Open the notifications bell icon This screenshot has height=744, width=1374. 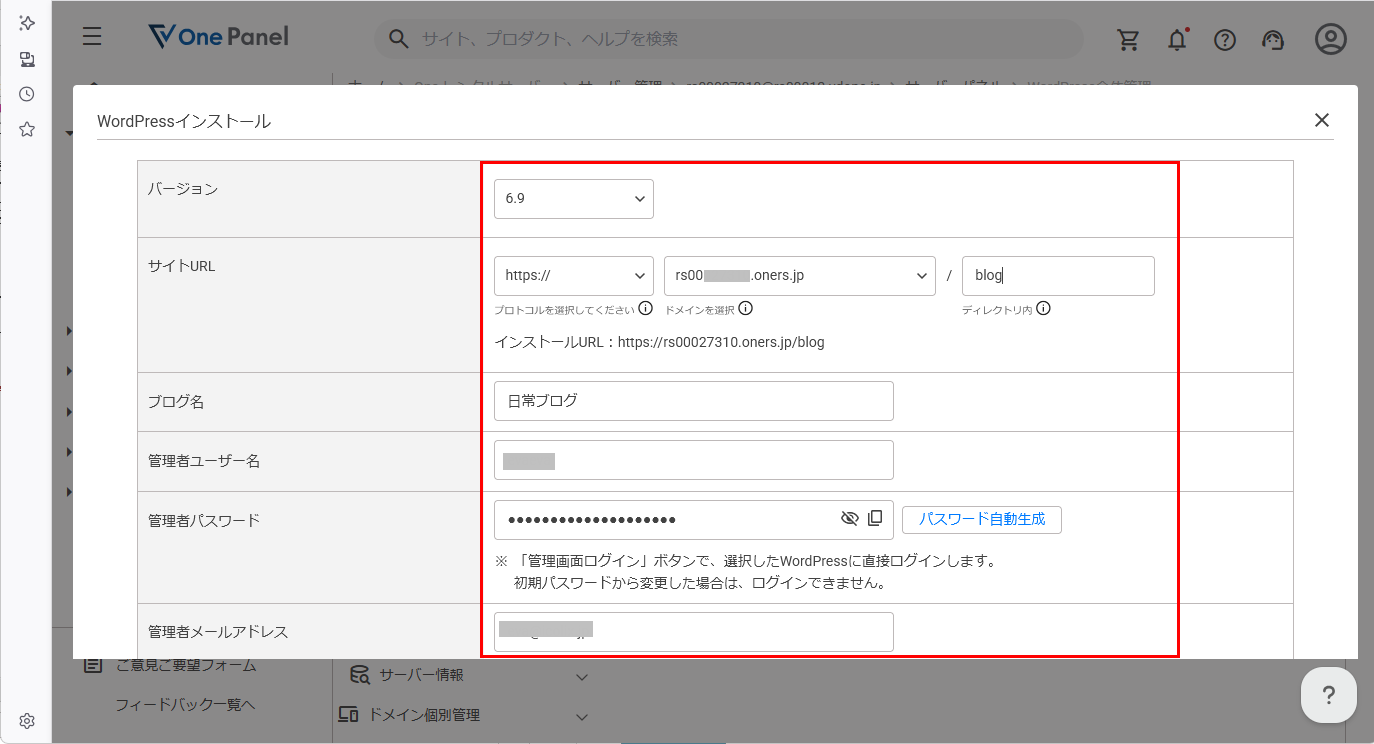pyautogui.click(x=1177, y=39)
